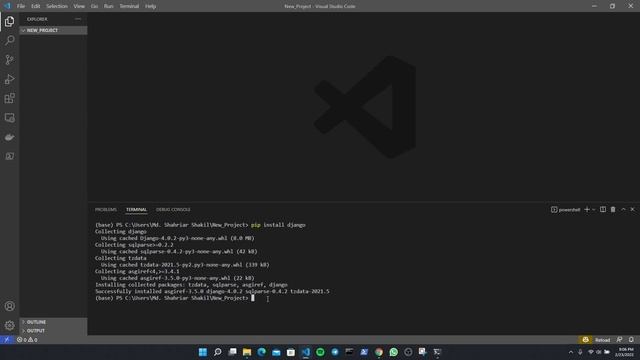This screenshot has width=640, height=360.
Task: Open File Explorer from taskbar
Action: tap(247, 352)
